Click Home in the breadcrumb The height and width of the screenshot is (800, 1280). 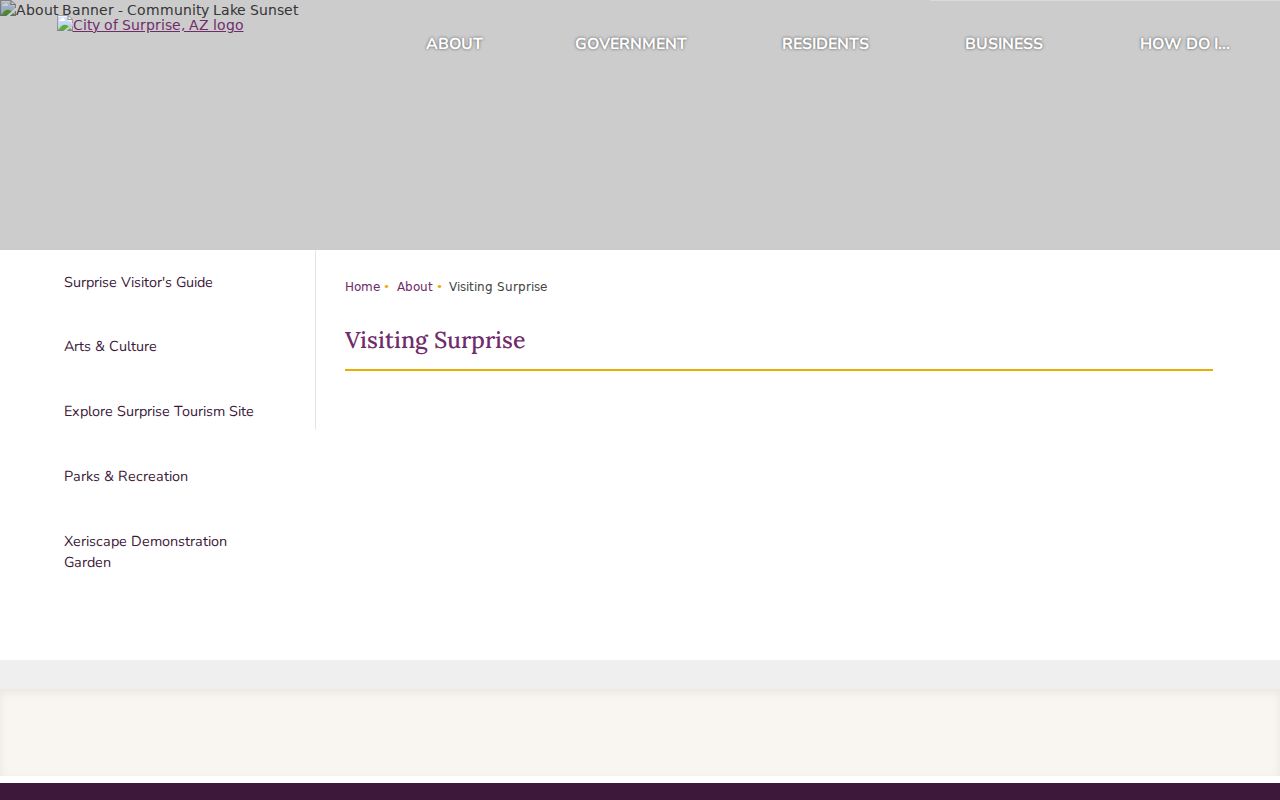(x=362, y=287)
